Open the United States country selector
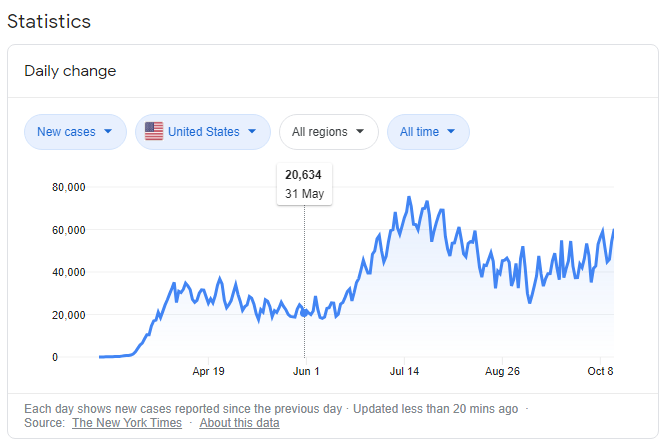Viewport: 671px width, 447px height. click(x=203, y=132)
